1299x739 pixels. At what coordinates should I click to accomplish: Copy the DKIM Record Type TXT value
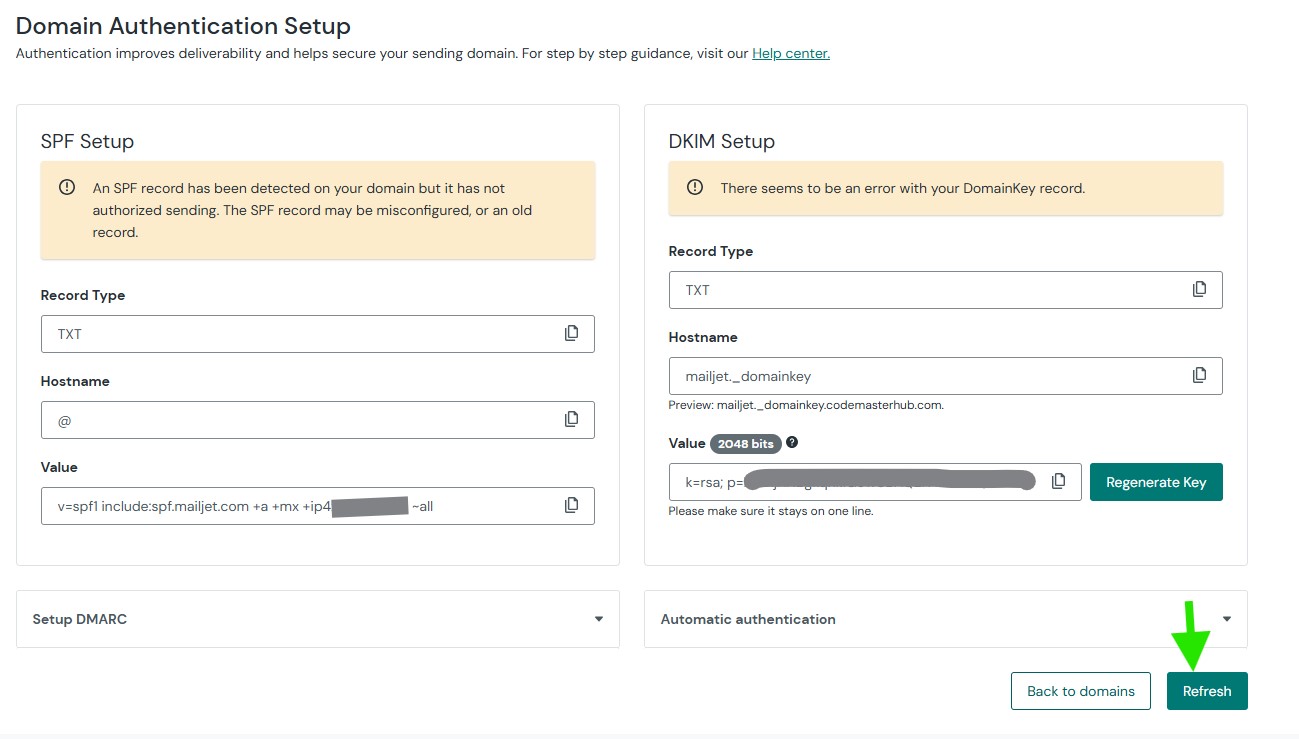click(1199, 290)
